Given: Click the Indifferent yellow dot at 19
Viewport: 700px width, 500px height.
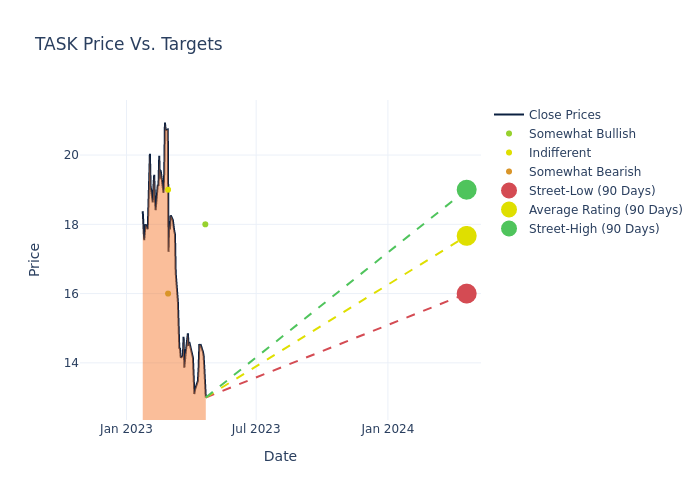Looking at the screenshot, I should 168,189.
